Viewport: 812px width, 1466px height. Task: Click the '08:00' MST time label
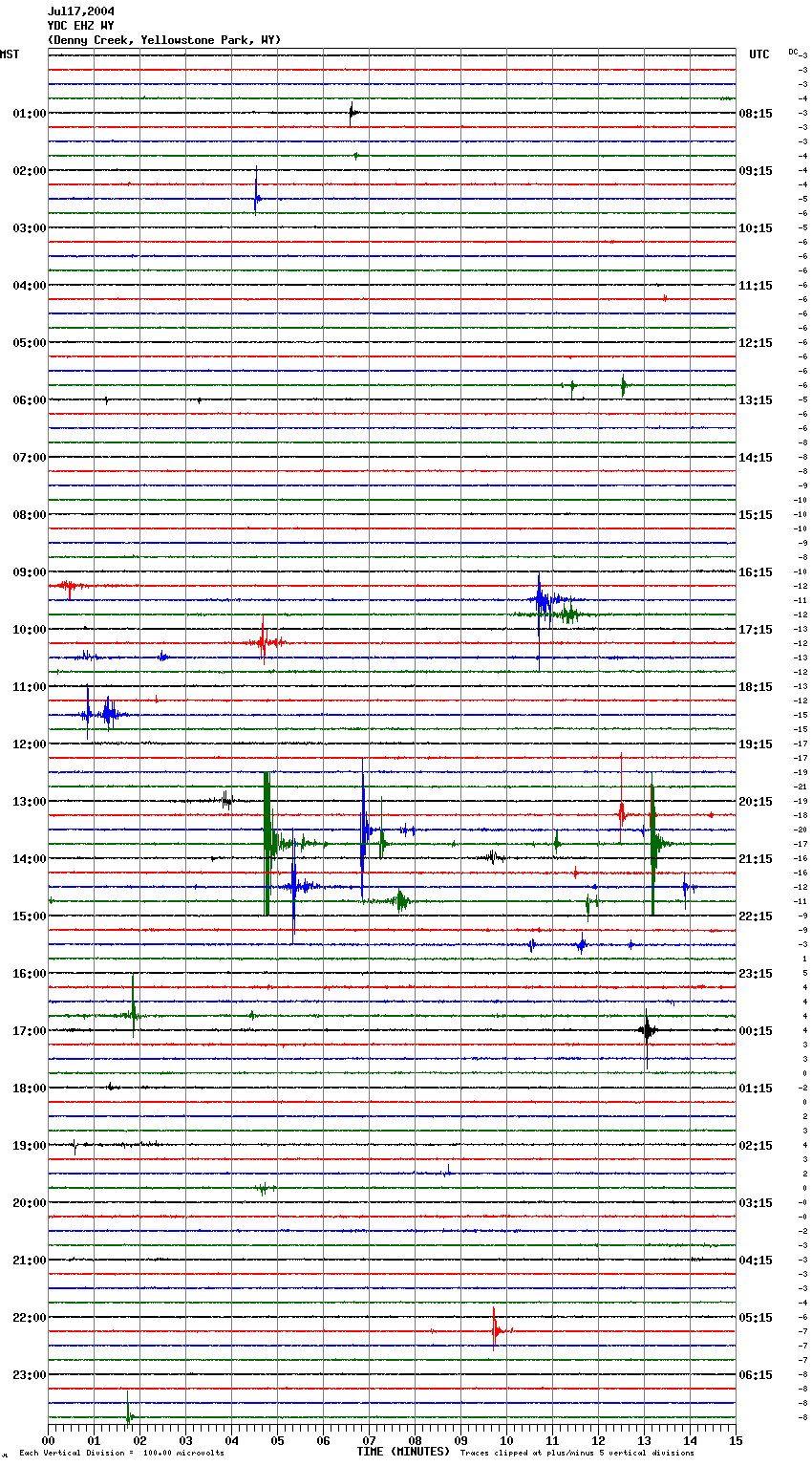click(29, 515)
